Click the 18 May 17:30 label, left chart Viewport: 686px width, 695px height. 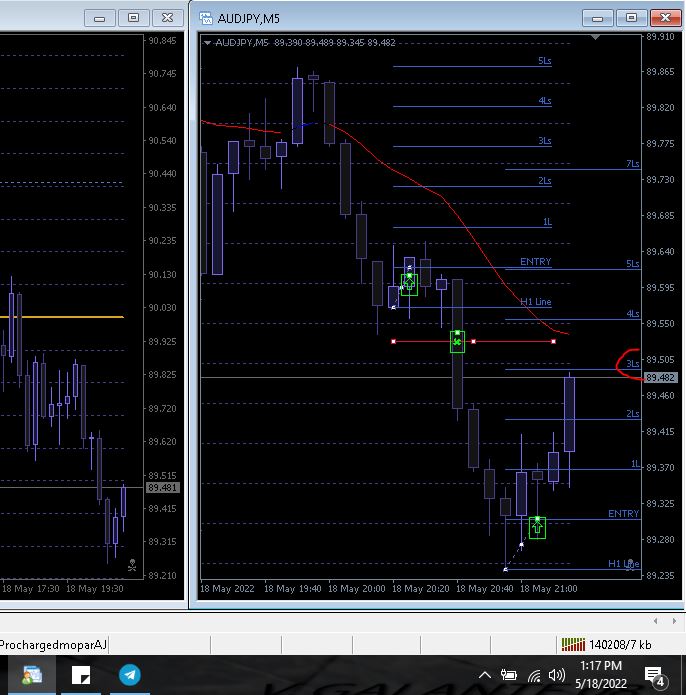30,589
